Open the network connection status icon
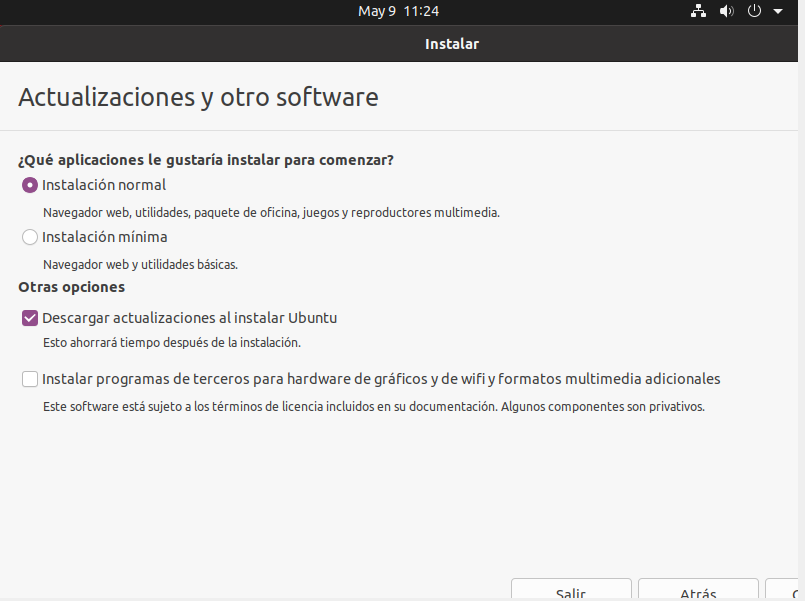 (x=698, y=11)
